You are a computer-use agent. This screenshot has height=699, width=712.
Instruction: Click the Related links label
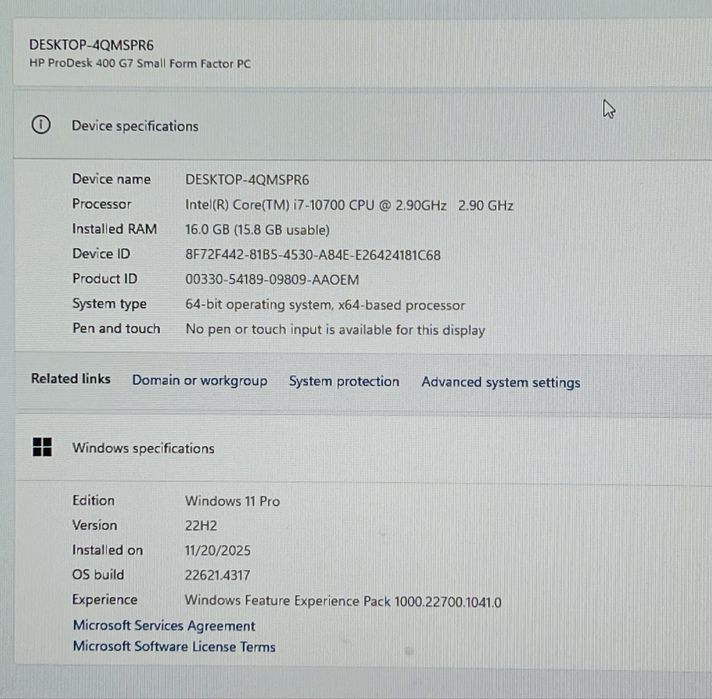coord(71,378)
